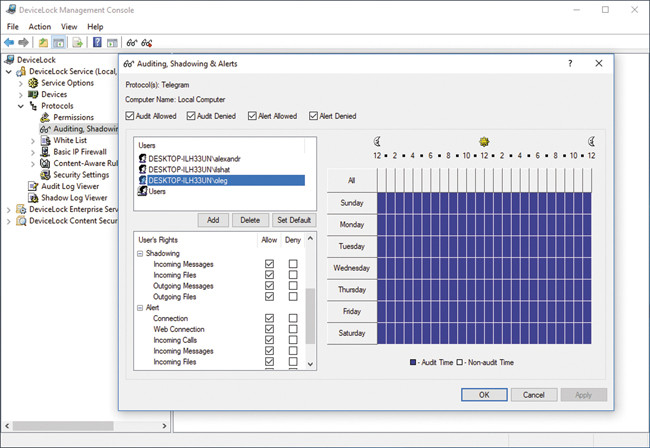Select the Service Options gear icon

33,83
